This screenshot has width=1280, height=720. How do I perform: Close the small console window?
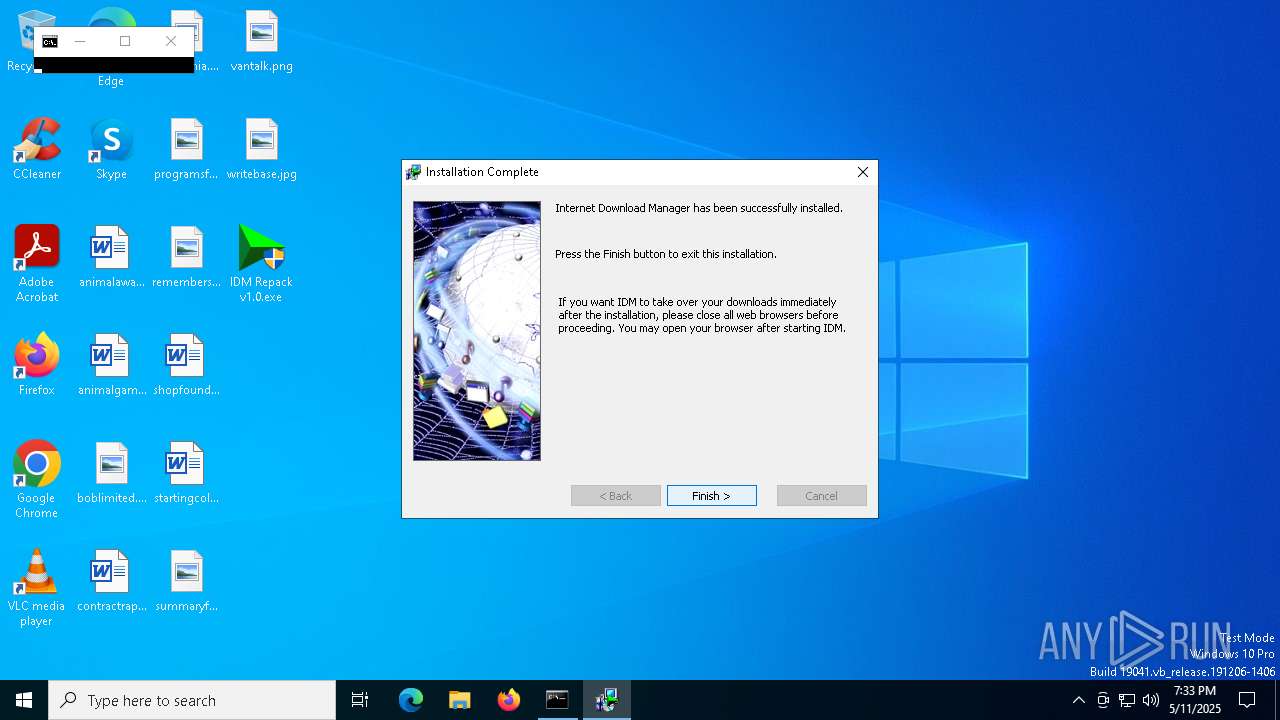pos(171,41)
